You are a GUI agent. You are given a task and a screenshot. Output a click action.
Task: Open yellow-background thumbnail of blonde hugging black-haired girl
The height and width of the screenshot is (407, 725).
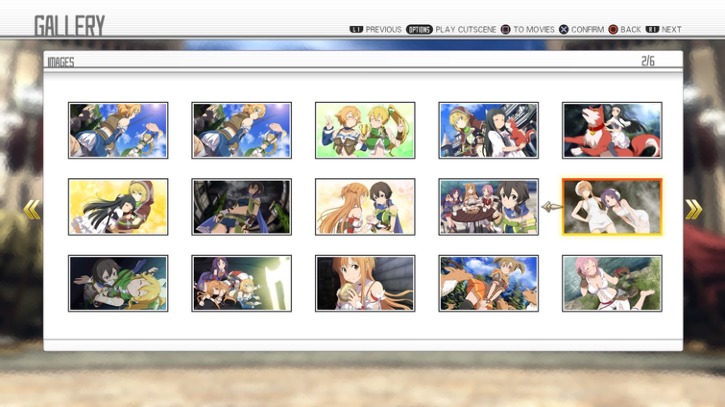118,207
